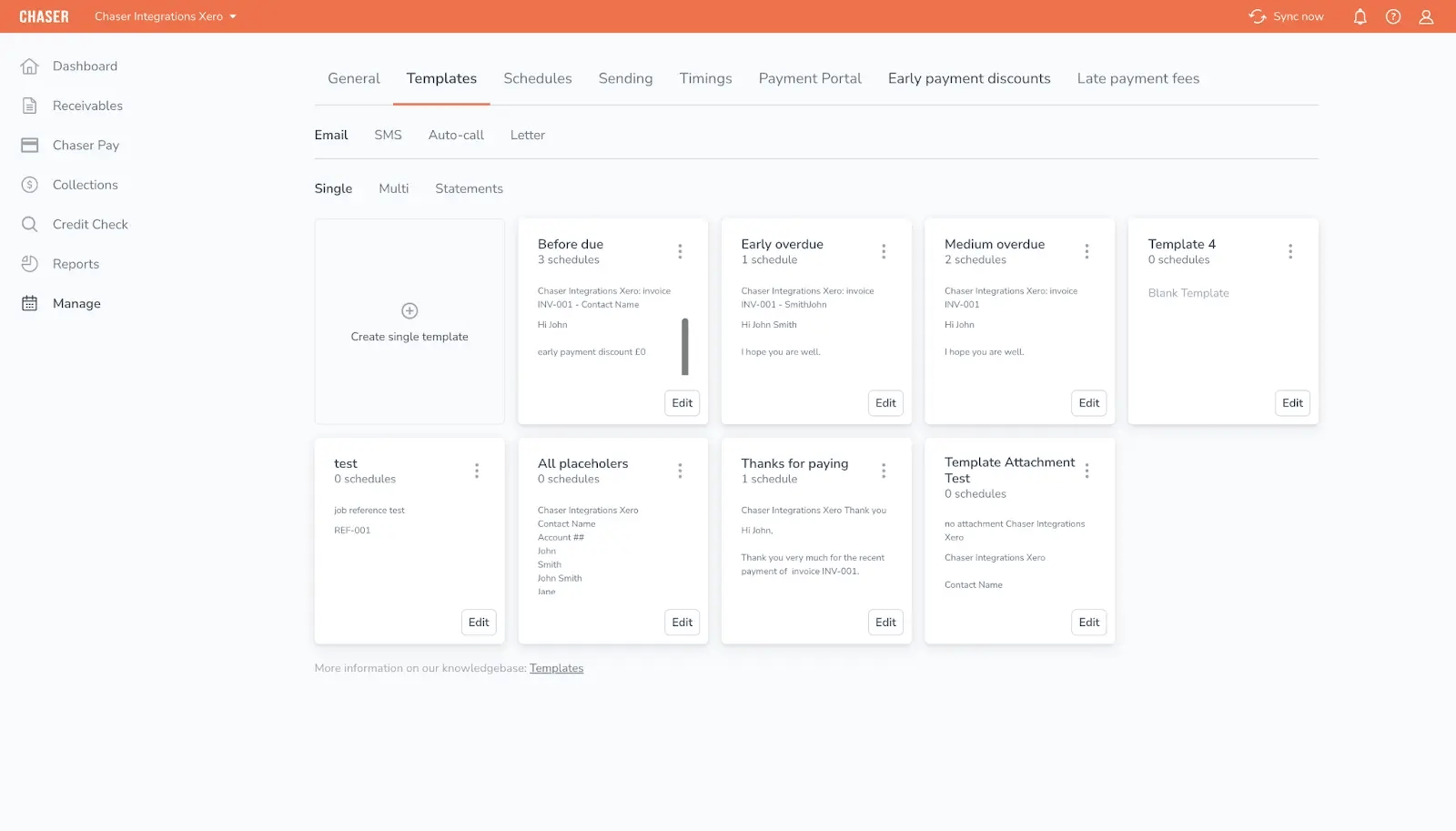This screenshot has width=1456, height=831.
Task: Trigger Sync now in the top bar
Action: pos(1286,16)
